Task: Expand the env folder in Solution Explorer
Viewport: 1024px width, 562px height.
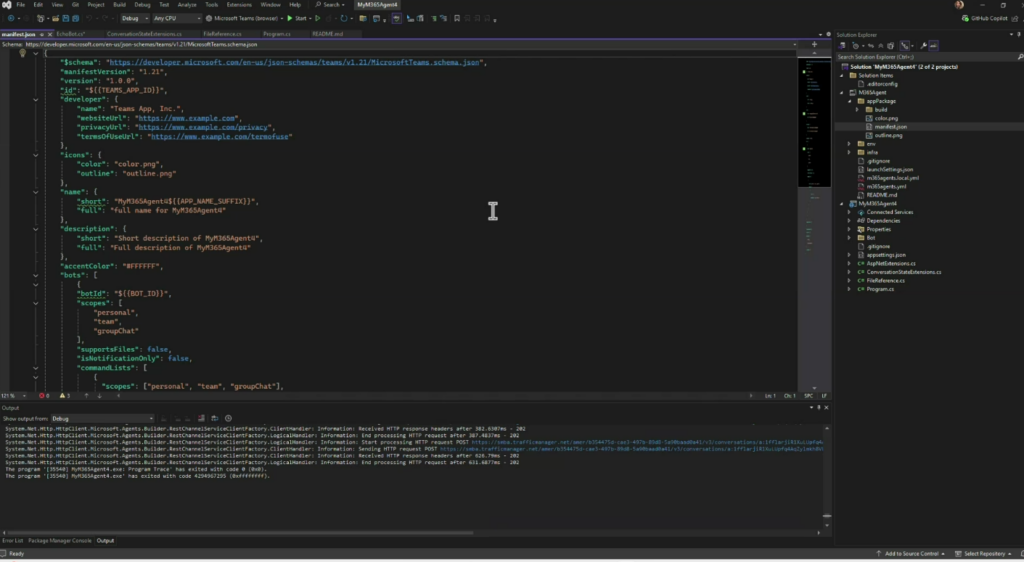Action: click(x=849, y=144)
